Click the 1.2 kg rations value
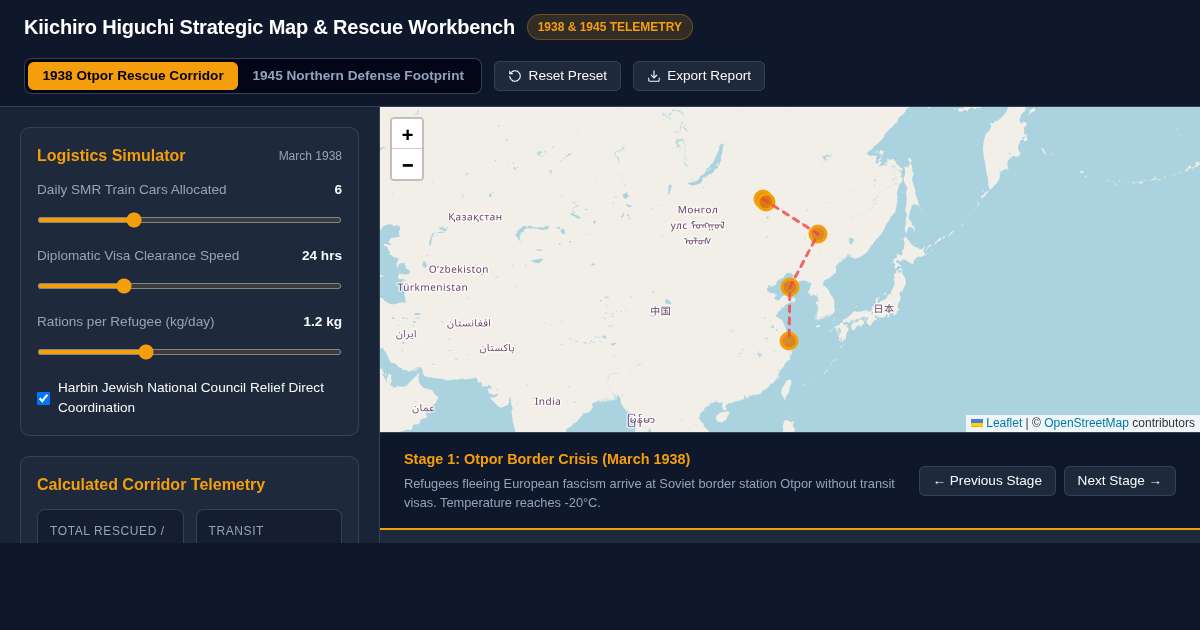 pos(323,322)
